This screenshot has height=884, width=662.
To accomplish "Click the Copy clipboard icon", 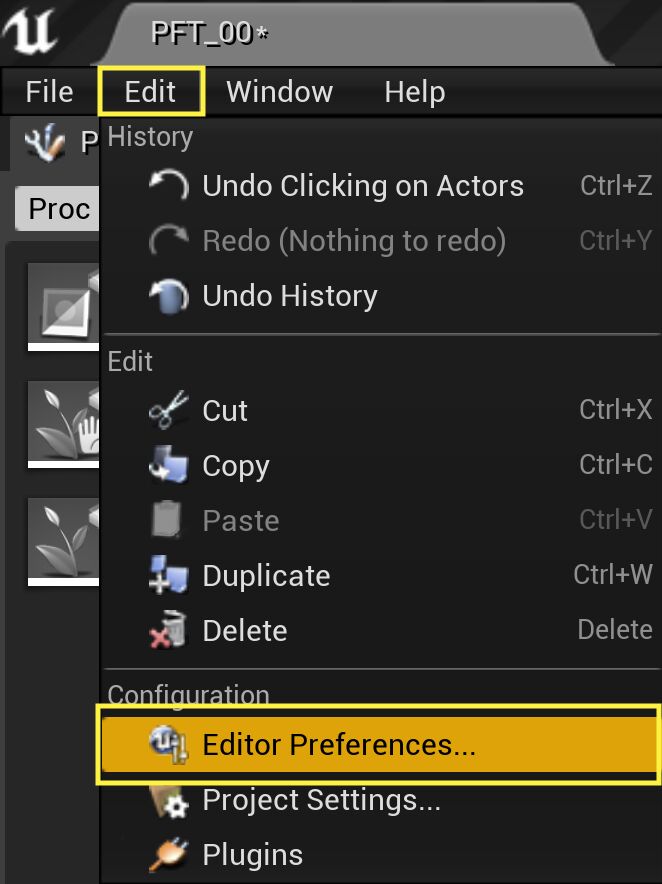I will point(168,464).
